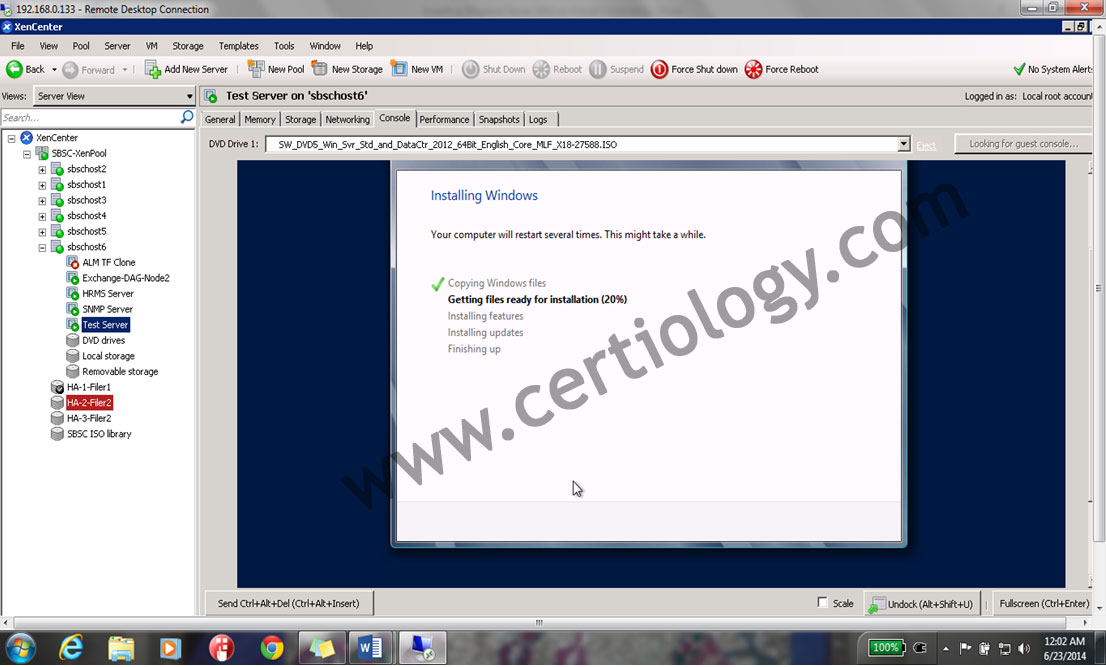Select the Removable storage tree item
The width and height of the screenshot is (1106, 667).
(x=120, y=372)
